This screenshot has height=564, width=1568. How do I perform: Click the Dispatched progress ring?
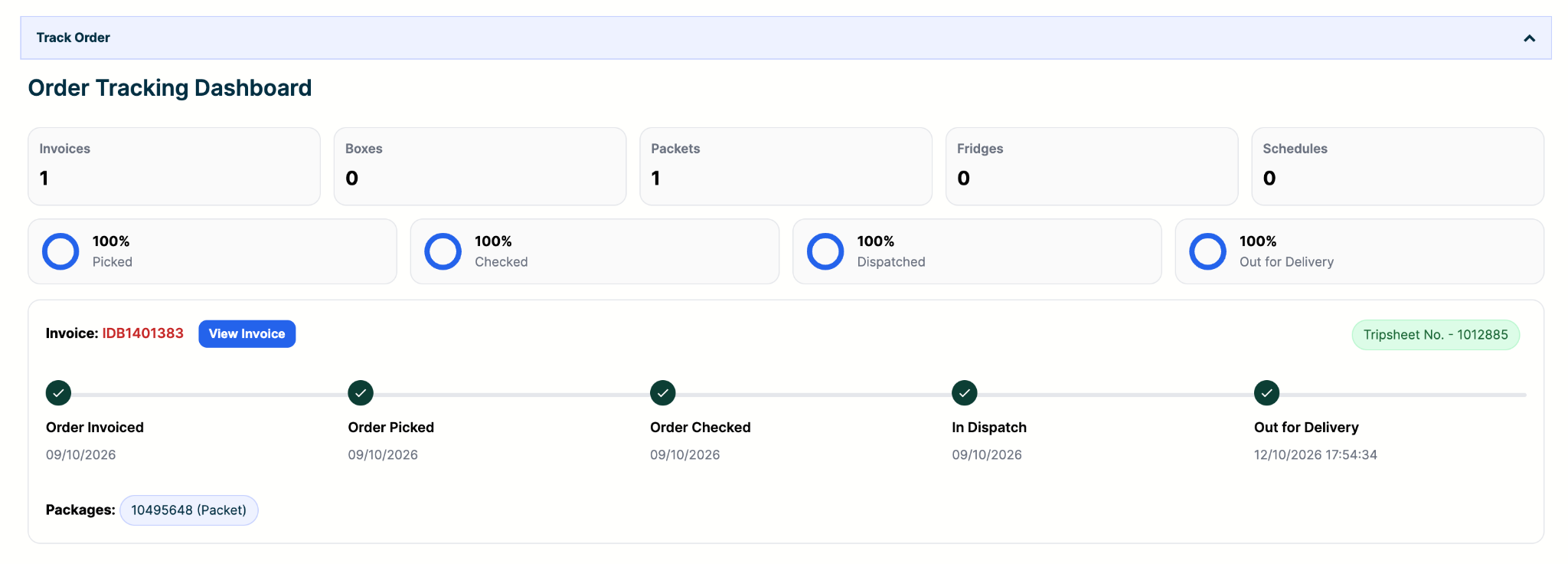825,251
